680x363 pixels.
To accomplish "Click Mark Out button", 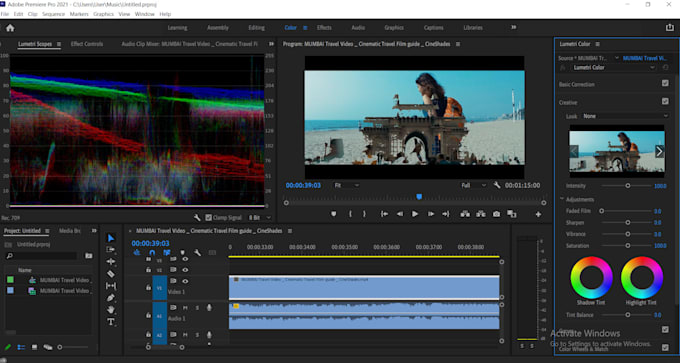I will pyautogui.click(x=364, y=214).
